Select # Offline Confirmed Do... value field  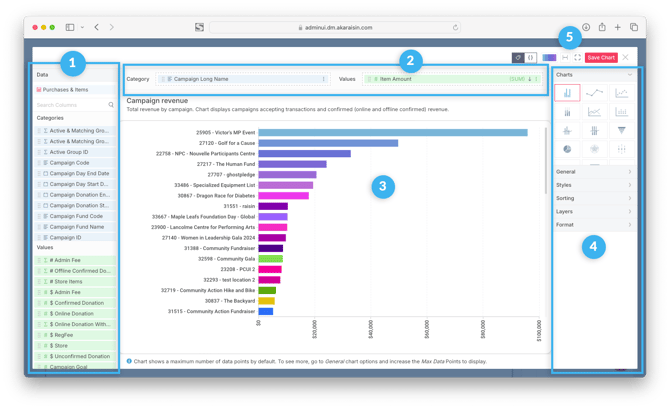point(75,271)
